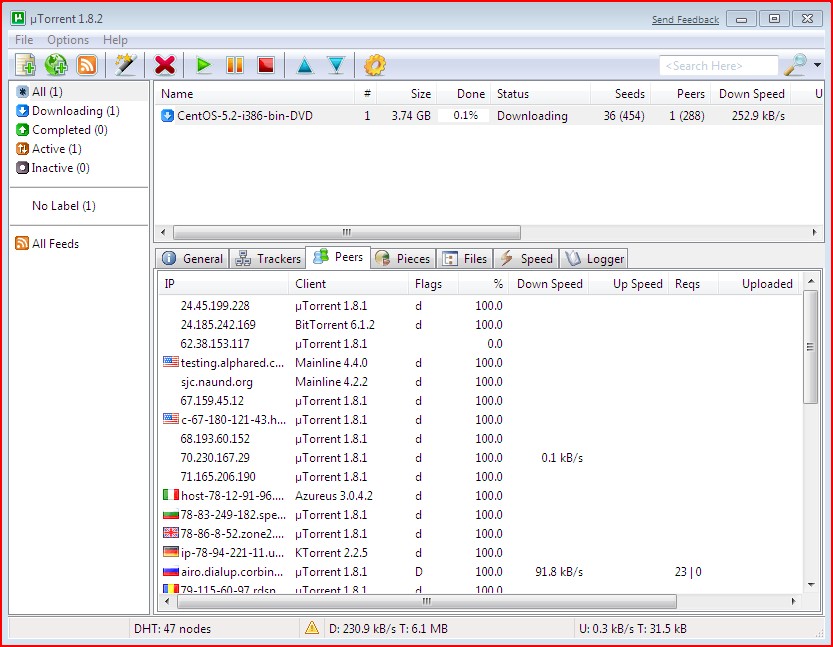Start the CentOS torrent with the green play icon

pos(204,64)
